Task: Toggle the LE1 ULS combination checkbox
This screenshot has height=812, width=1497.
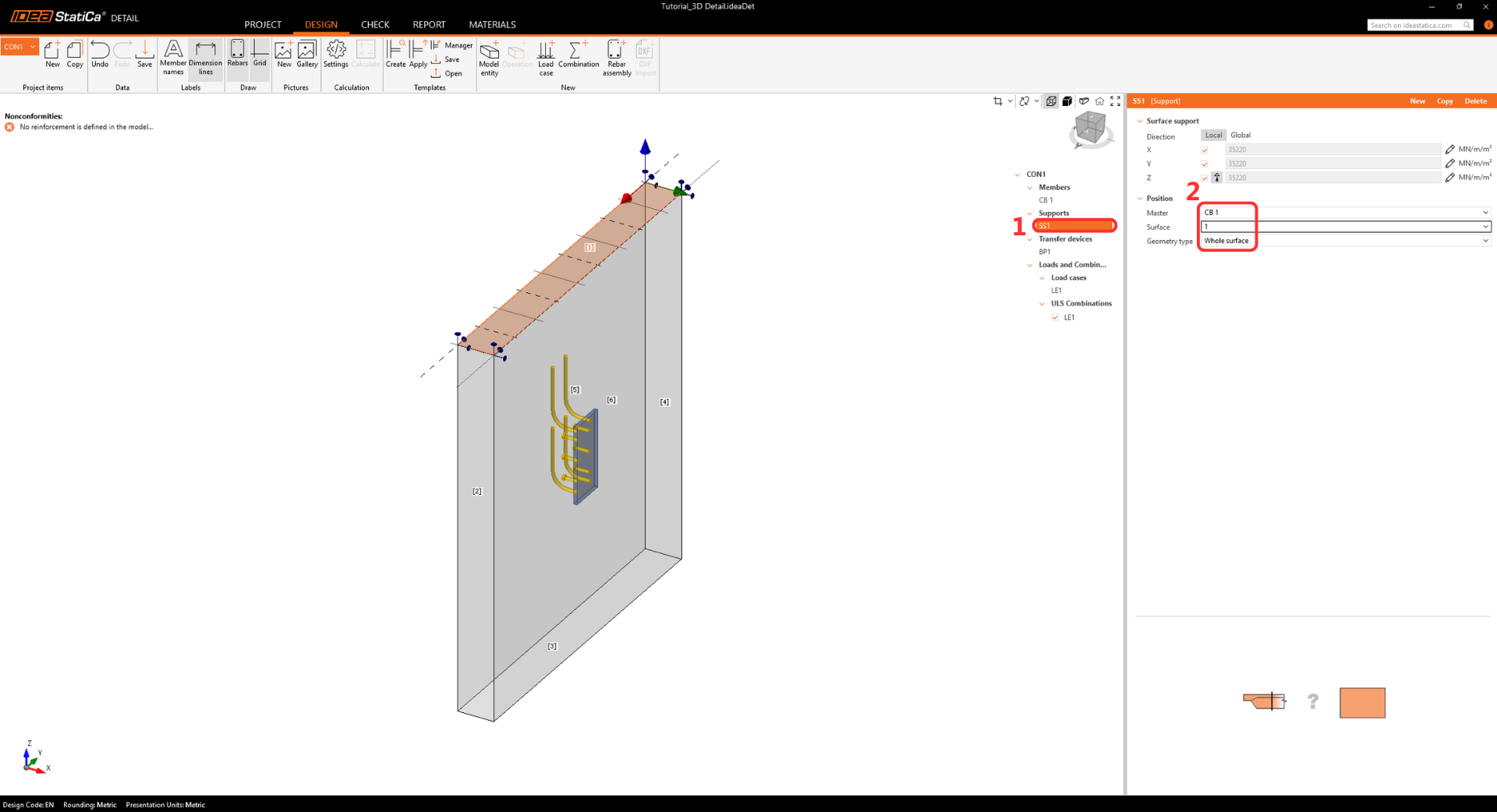Action: click(1055, 317)
